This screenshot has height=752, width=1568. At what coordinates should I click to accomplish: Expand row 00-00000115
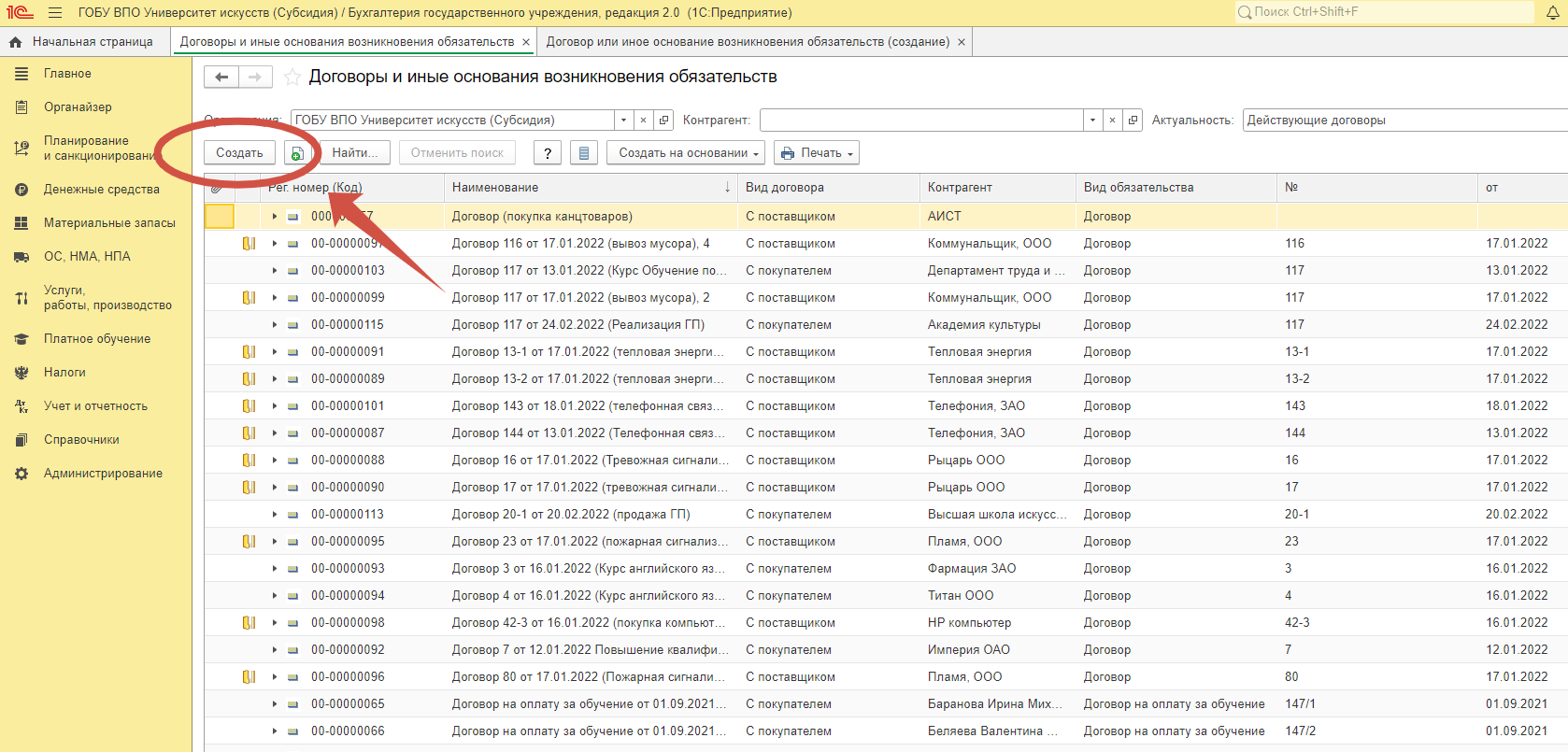coord(275,325)
